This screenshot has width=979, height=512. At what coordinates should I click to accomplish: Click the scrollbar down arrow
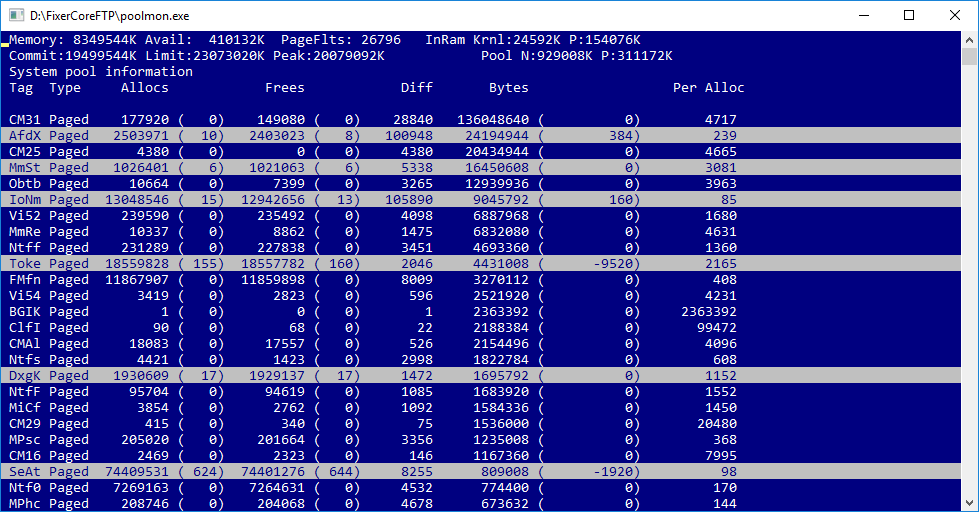click(969, 503)
